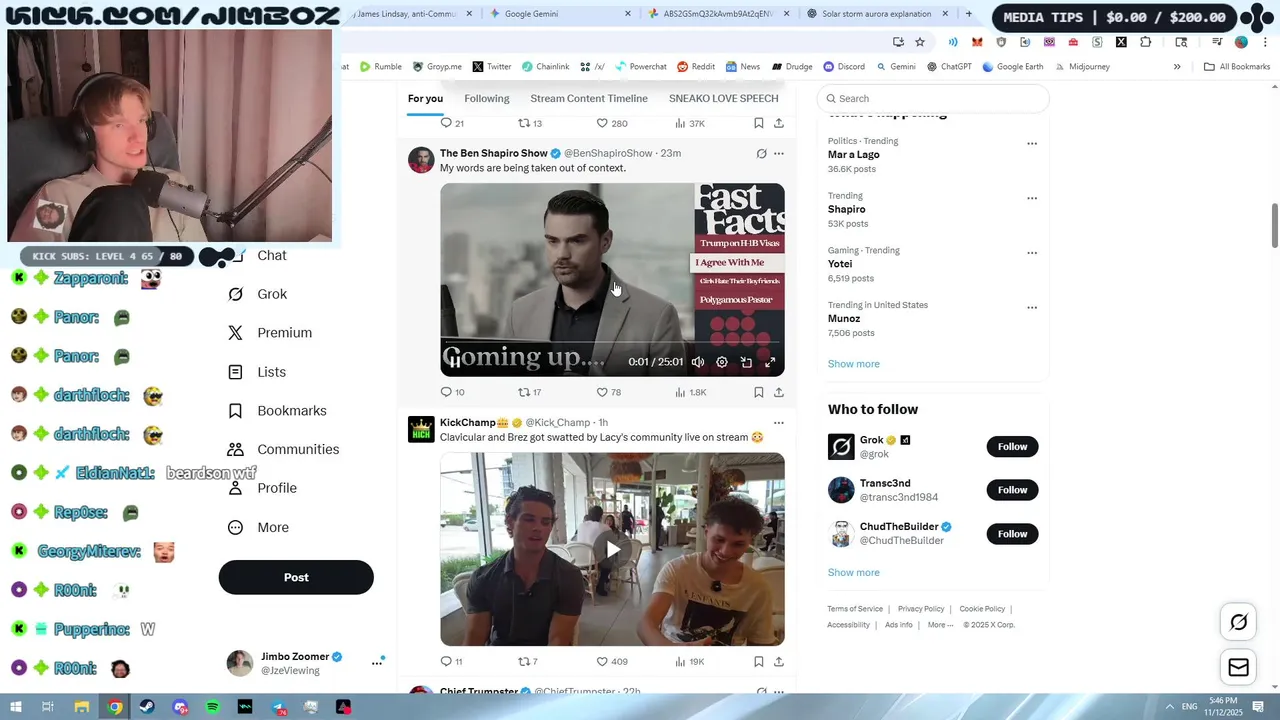Play the KickChamp video
Screen dimensions: 1280x720
[612, 549]
